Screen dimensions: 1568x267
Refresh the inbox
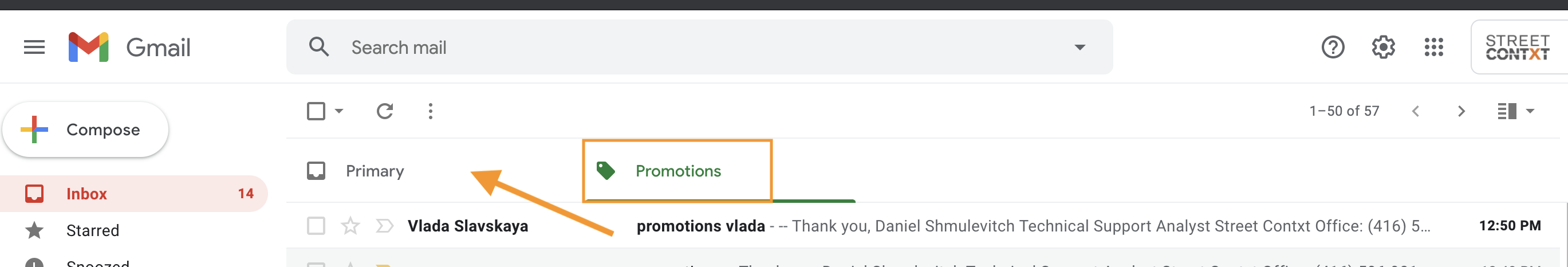tap(385, 111)
